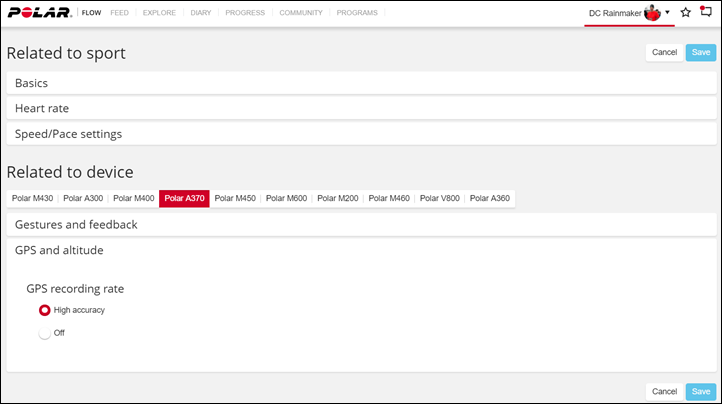Select High accuracy GPS recording rate
The width and height of the screenshot is (722, 404).
[45, 310]
